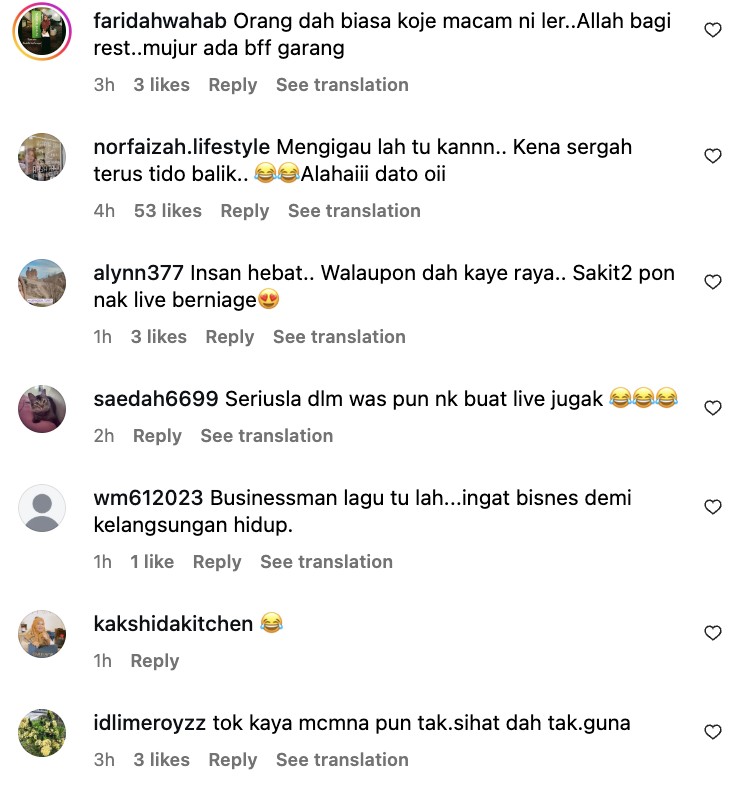Like norfaizah.lifestyle's comment with heart icon

click(x=713, y=156)
